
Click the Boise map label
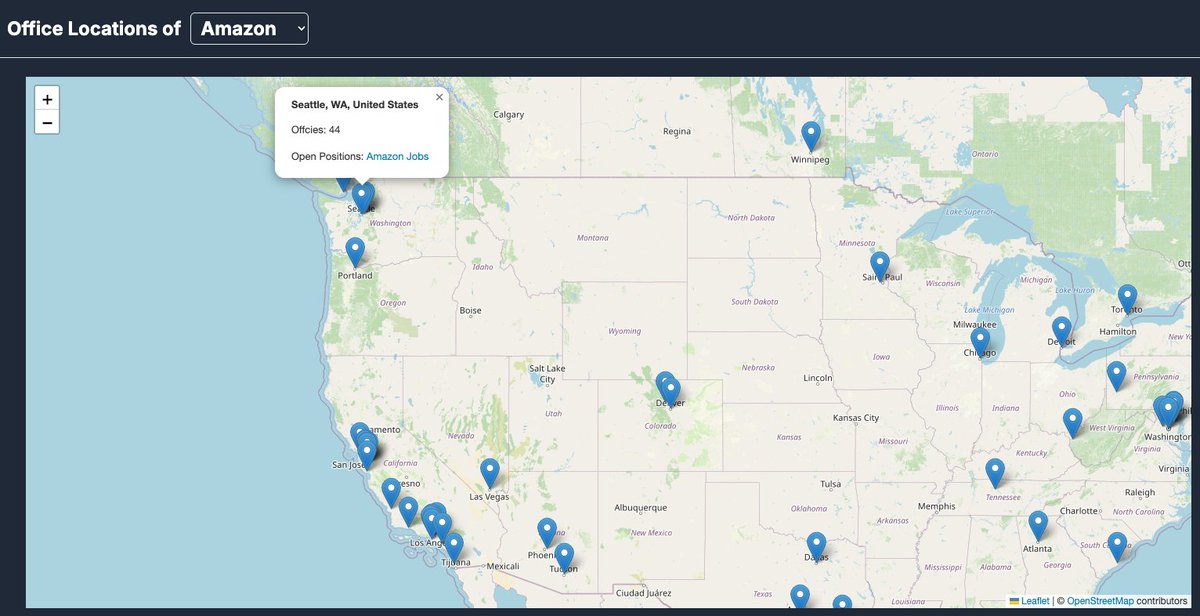[470, 311]
